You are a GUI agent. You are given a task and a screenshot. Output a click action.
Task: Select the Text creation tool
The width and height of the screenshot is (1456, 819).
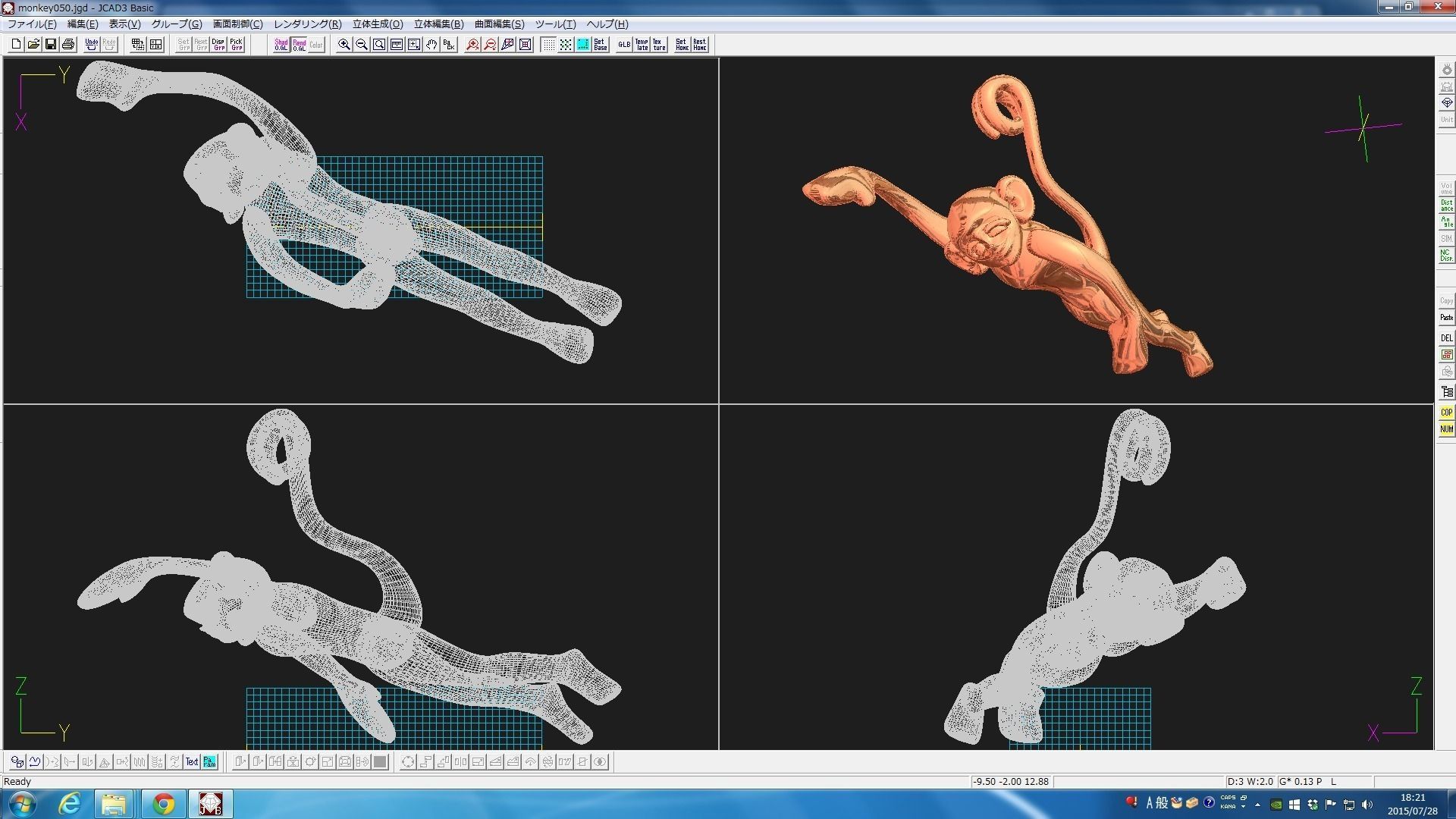tap(192, 762)
